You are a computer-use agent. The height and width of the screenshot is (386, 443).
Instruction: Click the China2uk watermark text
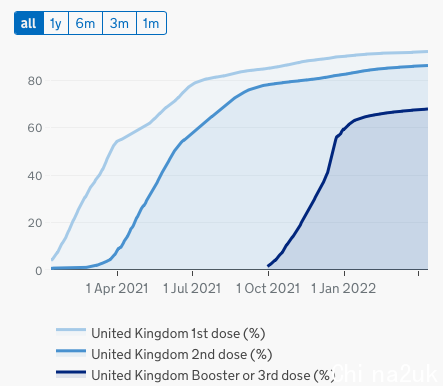(384, 374)
